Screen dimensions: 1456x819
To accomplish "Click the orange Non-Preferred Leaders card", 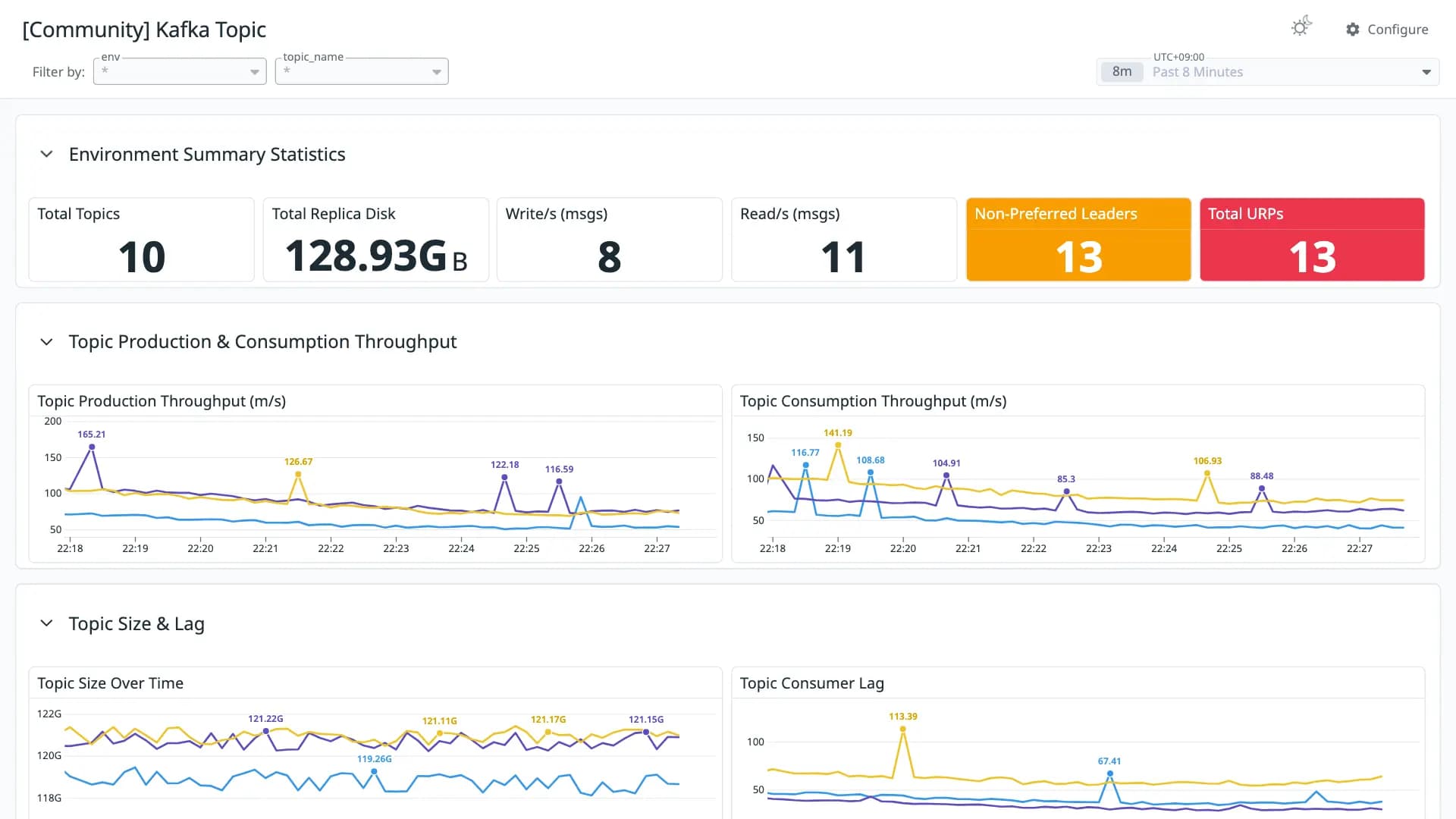I will coord(1078,240).
